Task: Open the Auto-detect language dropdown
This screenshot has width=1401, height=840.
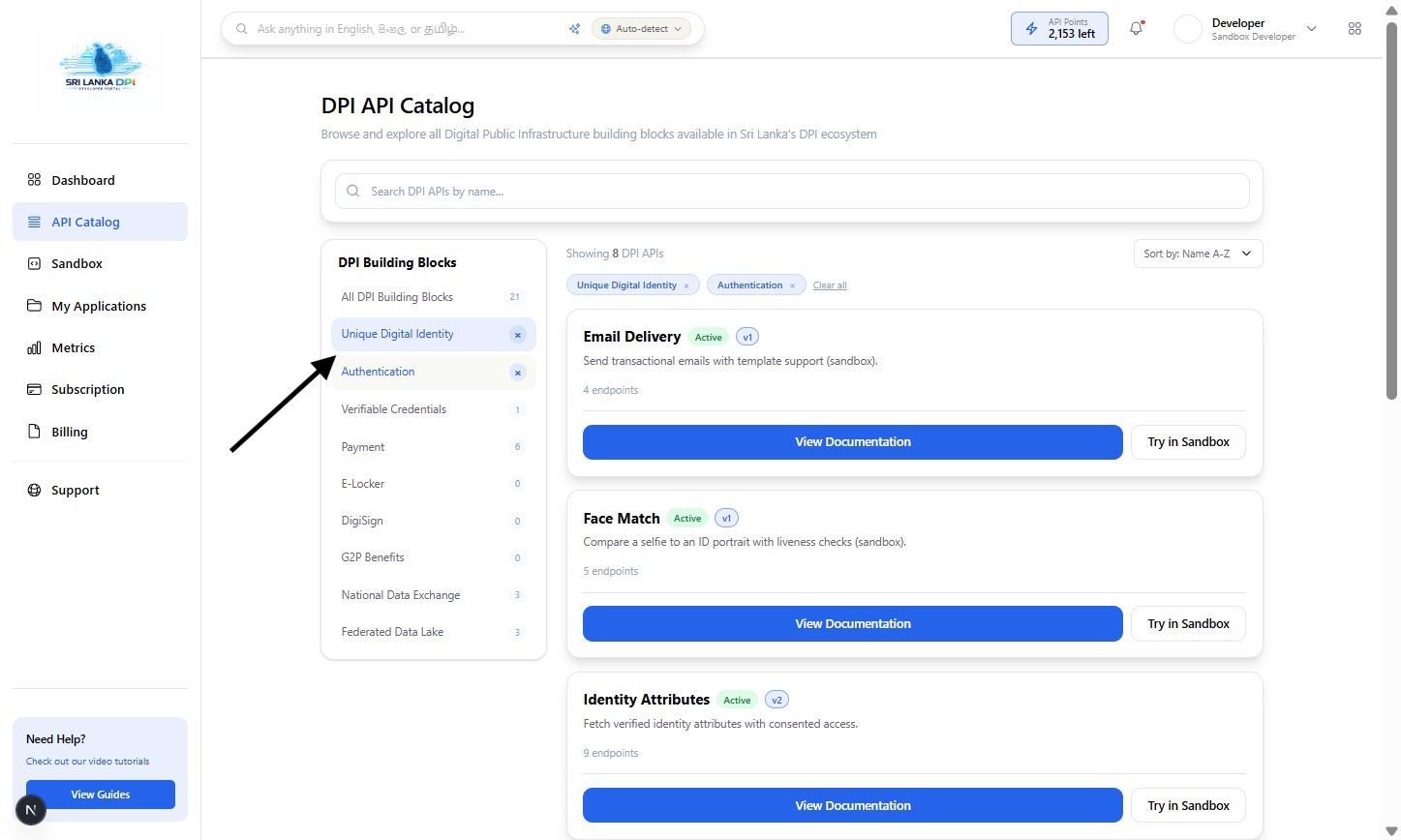Action: click(x=641, y=29)
